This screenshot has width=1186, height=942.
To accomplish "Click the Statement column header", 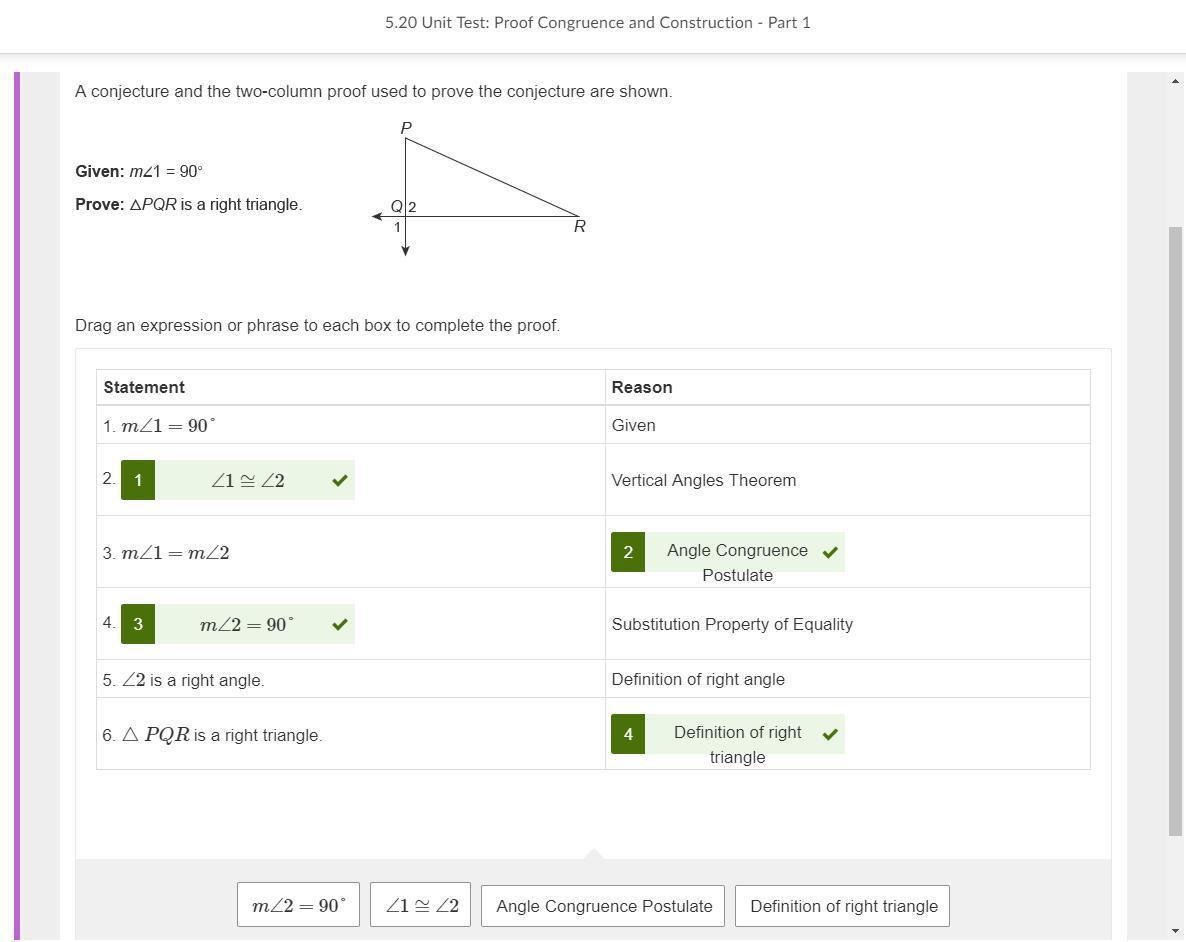I will point(144,387).
